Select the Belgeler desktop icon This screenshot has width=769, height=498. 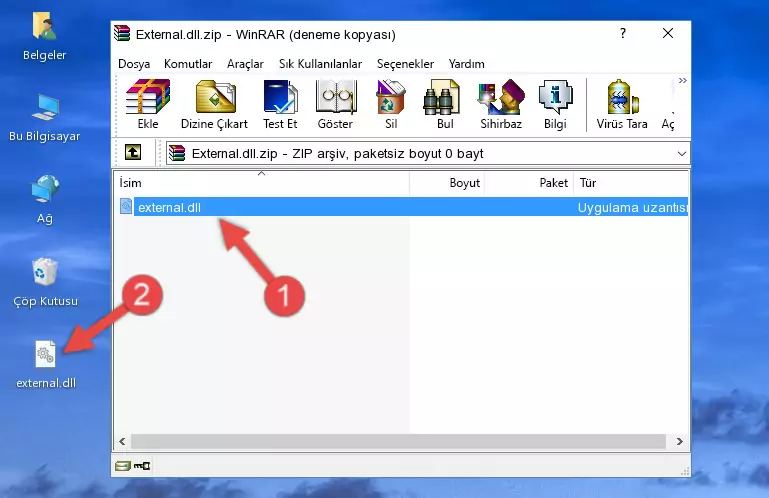click(45, 37)
